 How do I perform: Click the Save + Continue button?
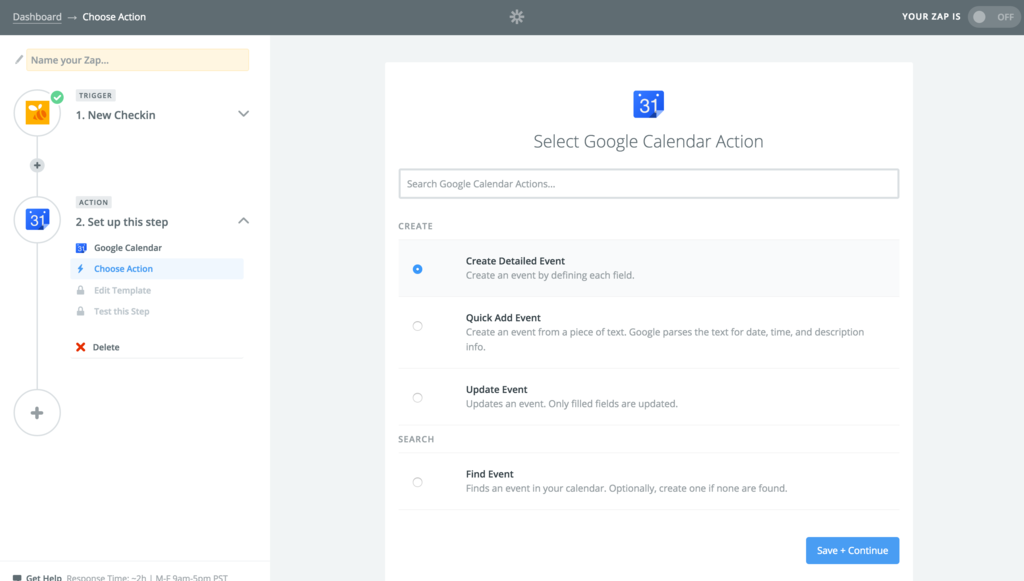click(852, 550)
